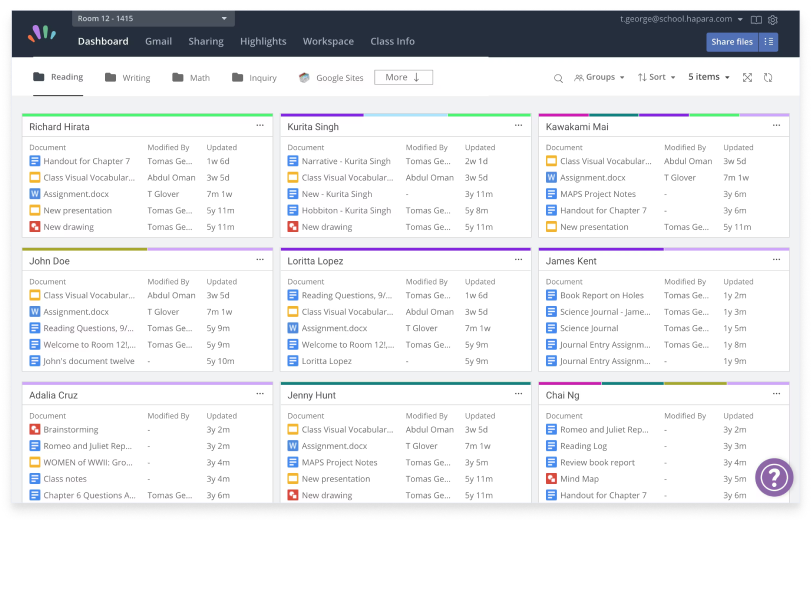The image size is (812, 600).
Task: Click the Hapara logo
Action: (x=42, y=34)
